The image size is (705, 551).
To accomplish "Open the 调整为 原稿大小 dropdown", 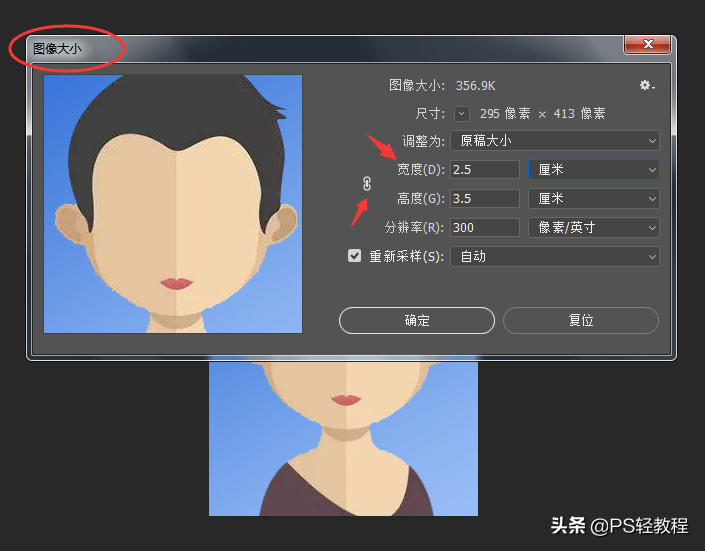I will point(554,141).
